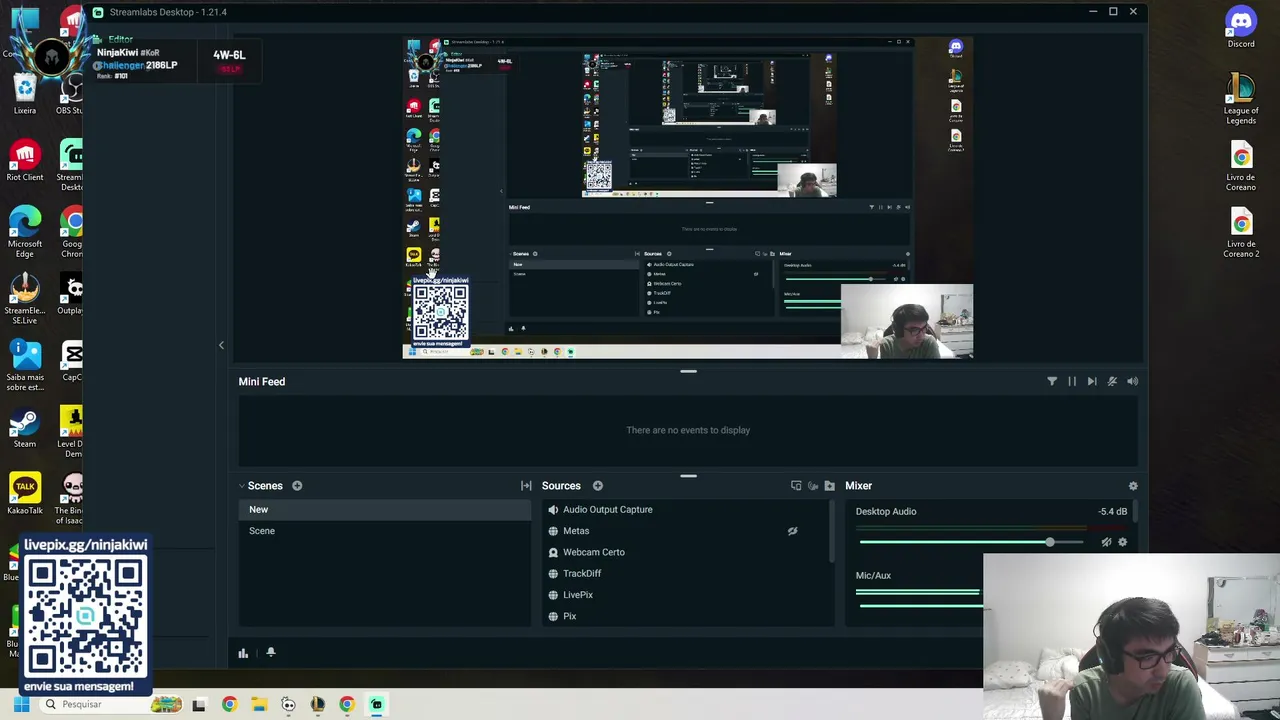The image size is (1280, 720).
Task: Adjust the Desktop Audio volume slider
Action: 971,542
